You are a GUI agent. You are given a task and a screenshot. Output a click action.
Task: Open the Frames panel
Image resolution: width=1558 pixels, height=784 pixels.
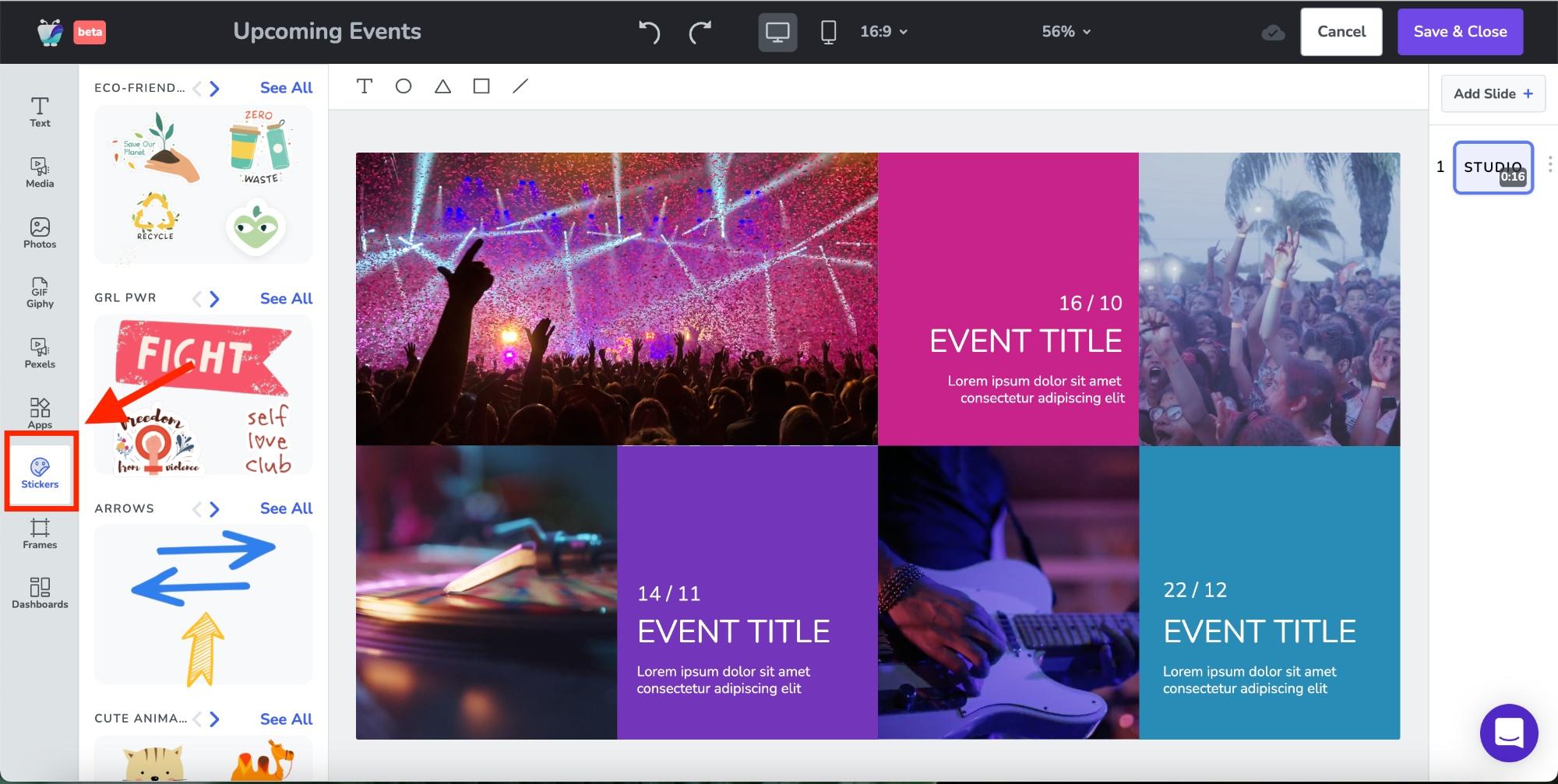(x=40, y=534)
